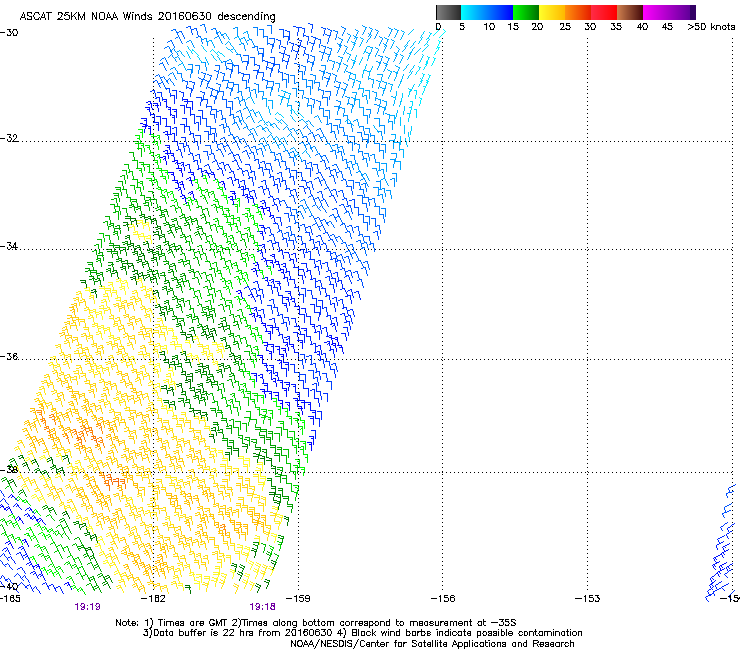The height and width of the screenshot is (650, 740).
Task: Click the 'Data buffer is 22 hrs' note line
Action: pyautogui.click(x=362, y=633)
